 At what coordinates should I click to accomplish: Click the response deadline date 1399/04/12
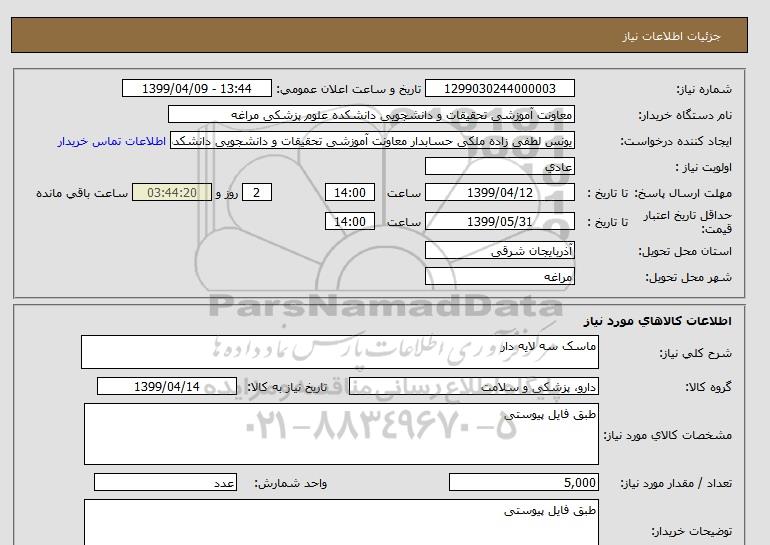pos(500,192)
